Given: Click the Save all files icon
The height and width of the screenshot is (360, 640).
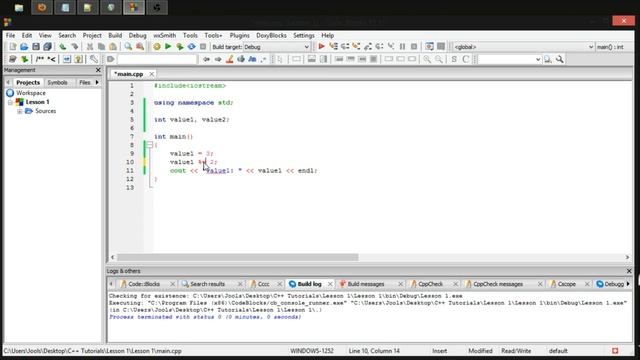Looking at the screenshot, I should [x=47, y=47].
